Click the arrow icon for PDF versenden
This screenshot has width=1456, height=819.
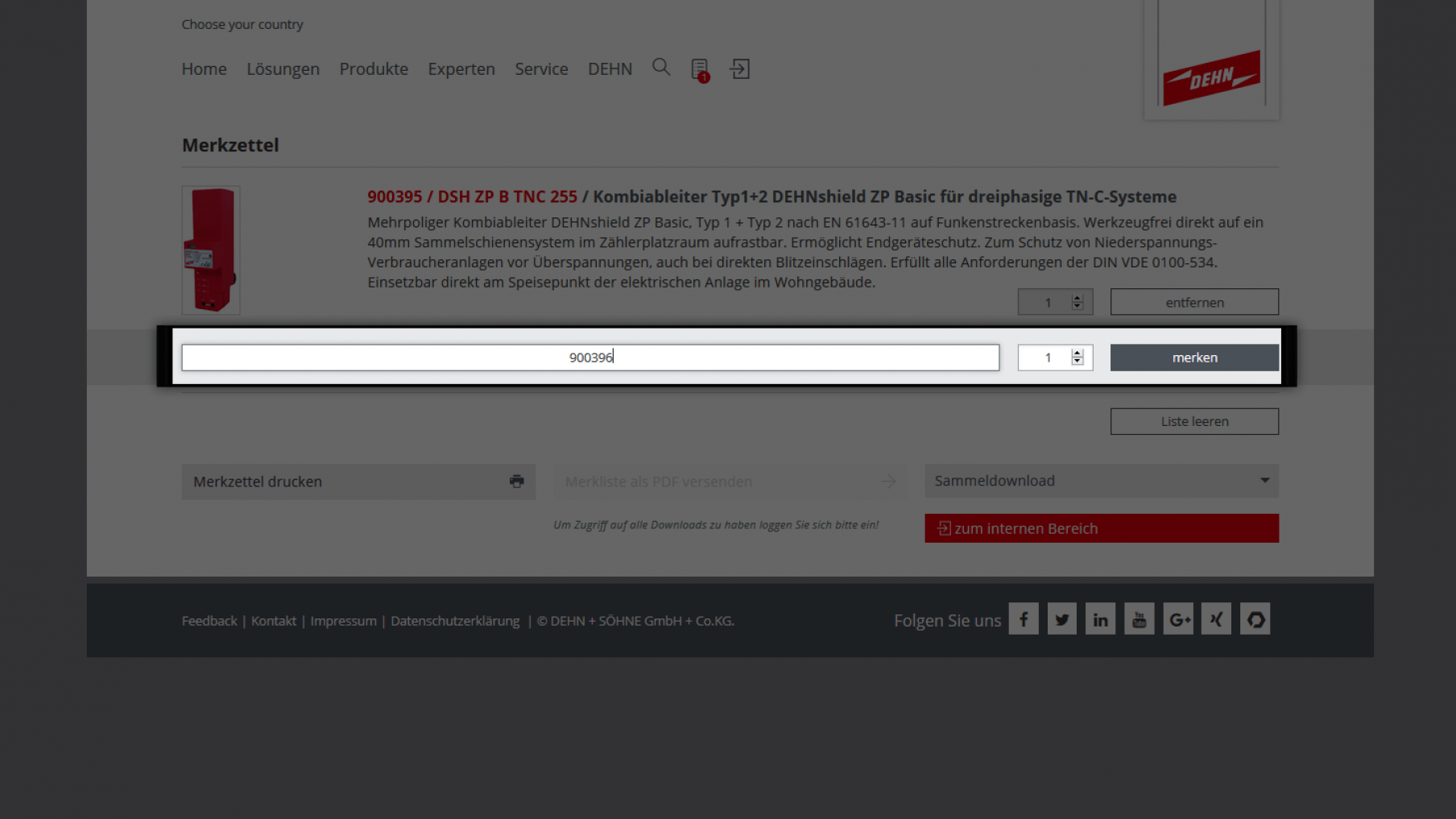tap(888, 482)
